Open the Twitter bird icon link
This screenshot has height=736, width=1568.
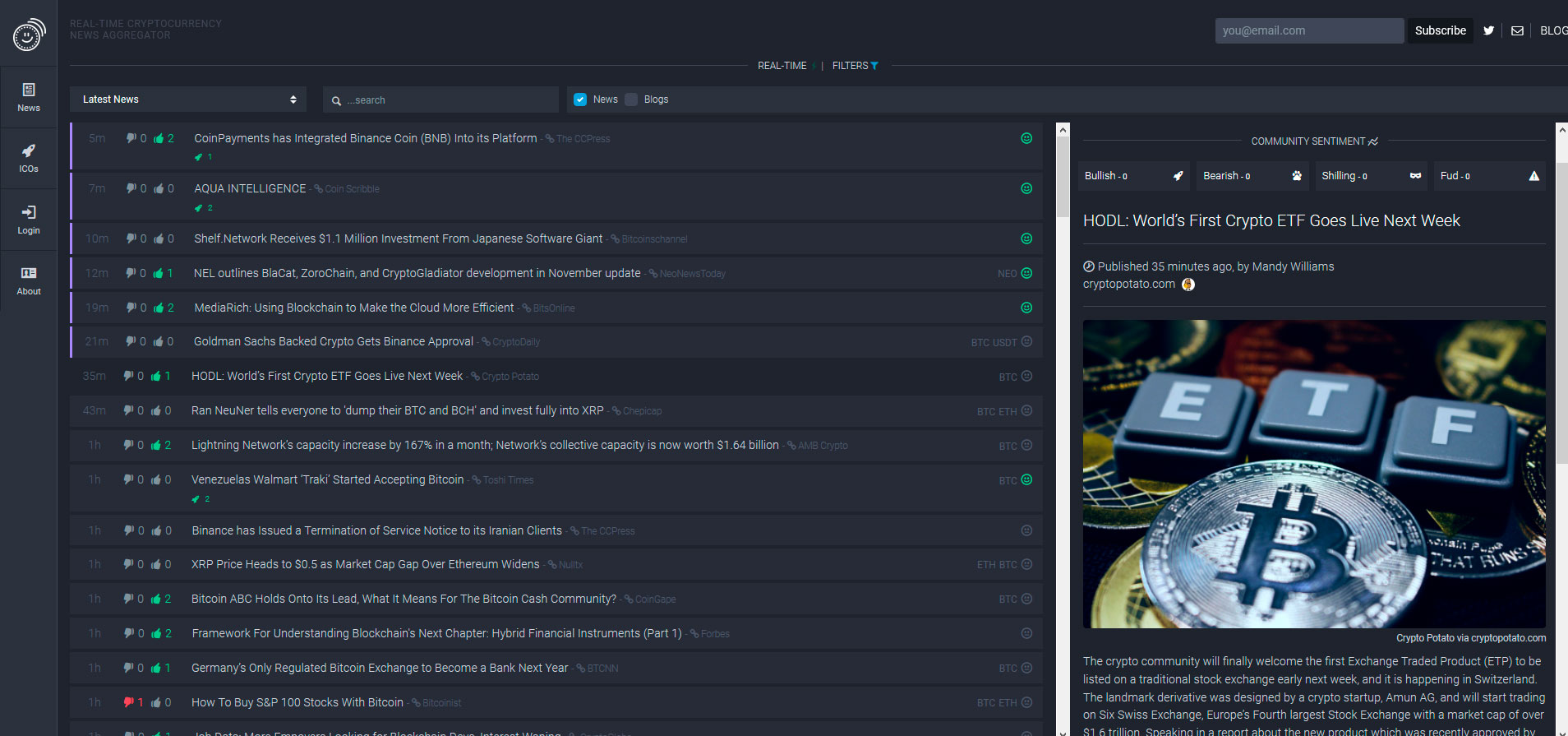(x=1488, y=30)
